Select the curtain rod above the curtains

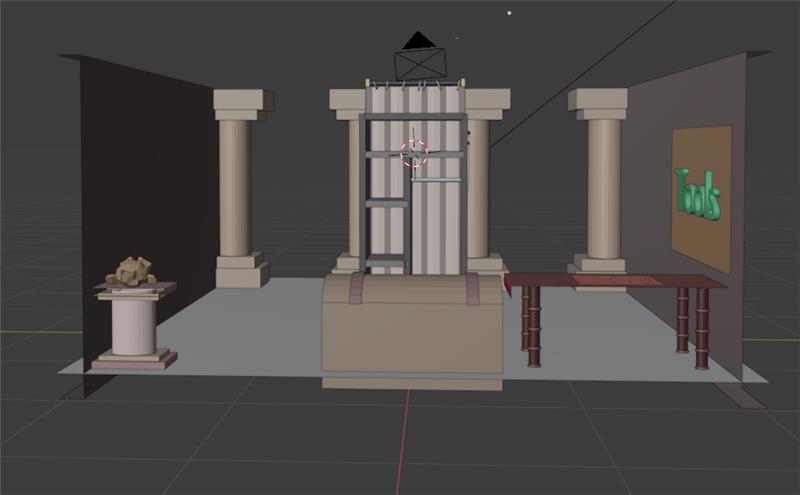[414, 83]
